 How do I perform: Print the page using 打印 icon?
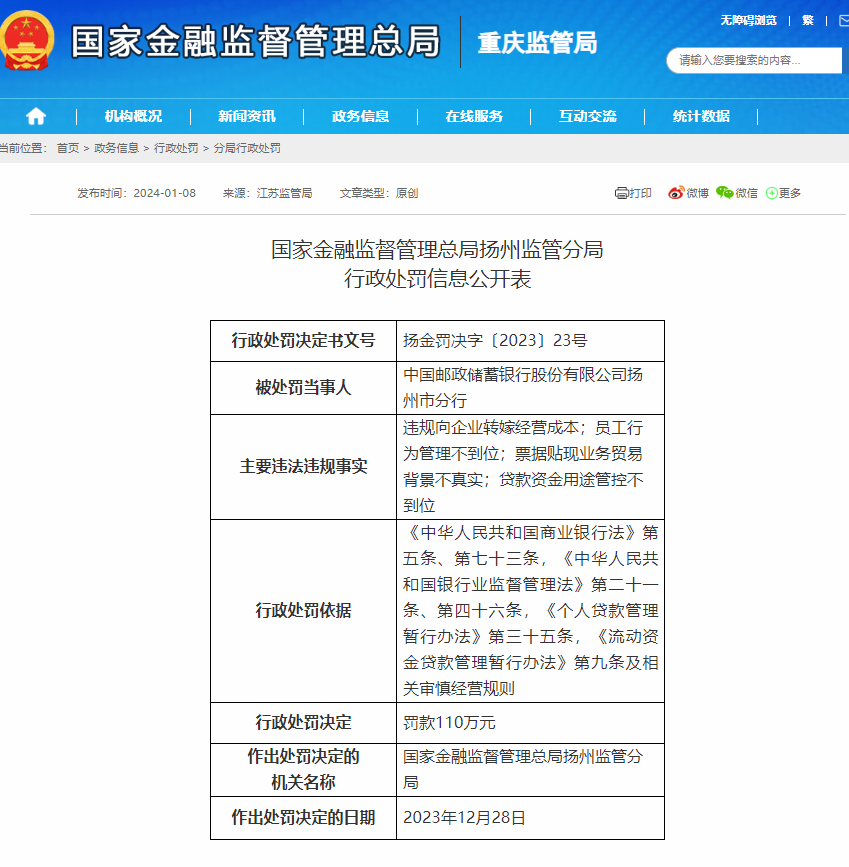633,193
